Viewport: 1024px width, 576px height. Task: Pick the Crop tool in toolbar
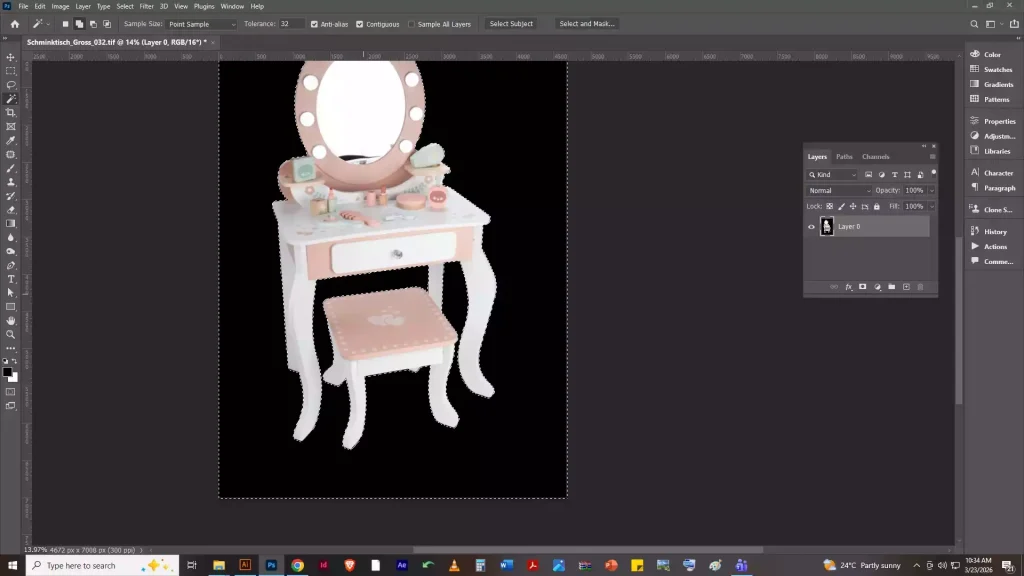(11, 113)
